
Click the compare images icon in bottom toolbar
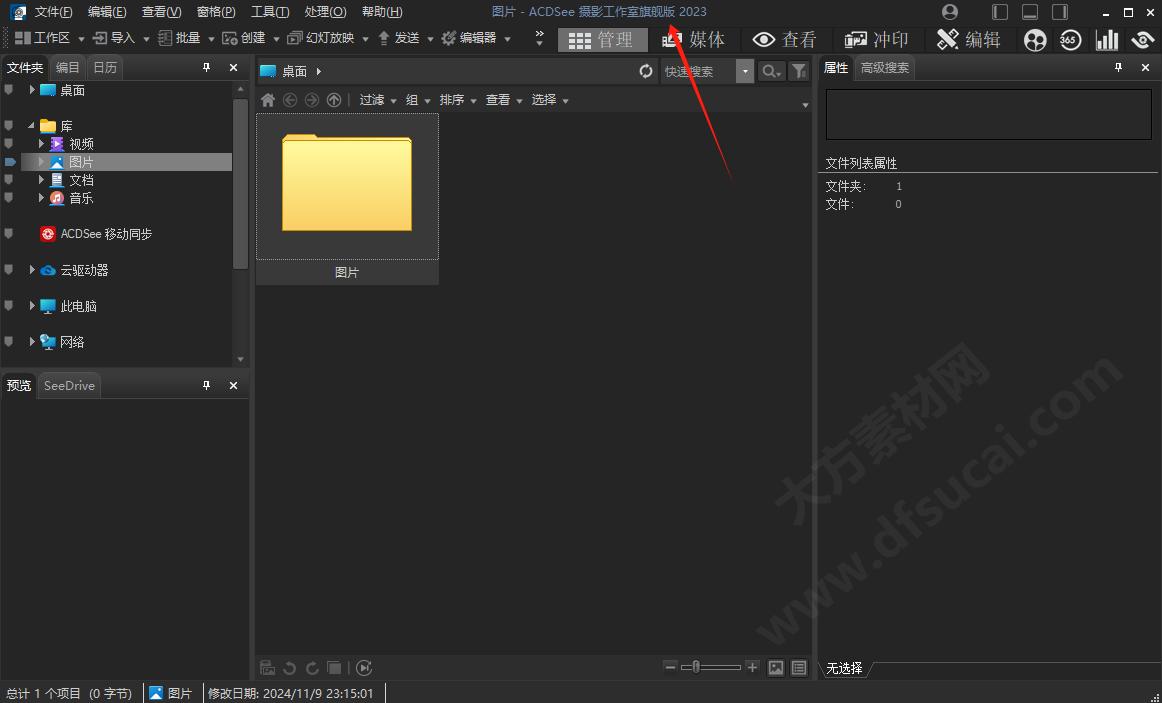point(334,668)
